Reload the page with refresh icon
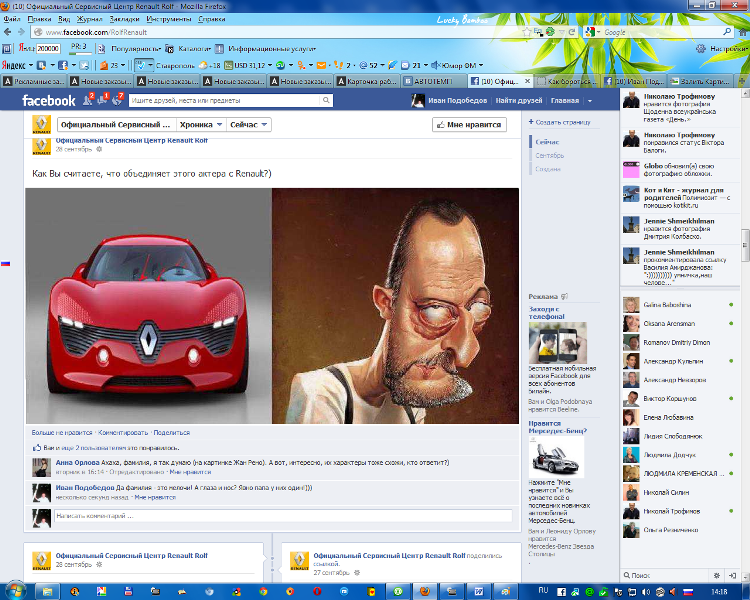 [571, 32]
